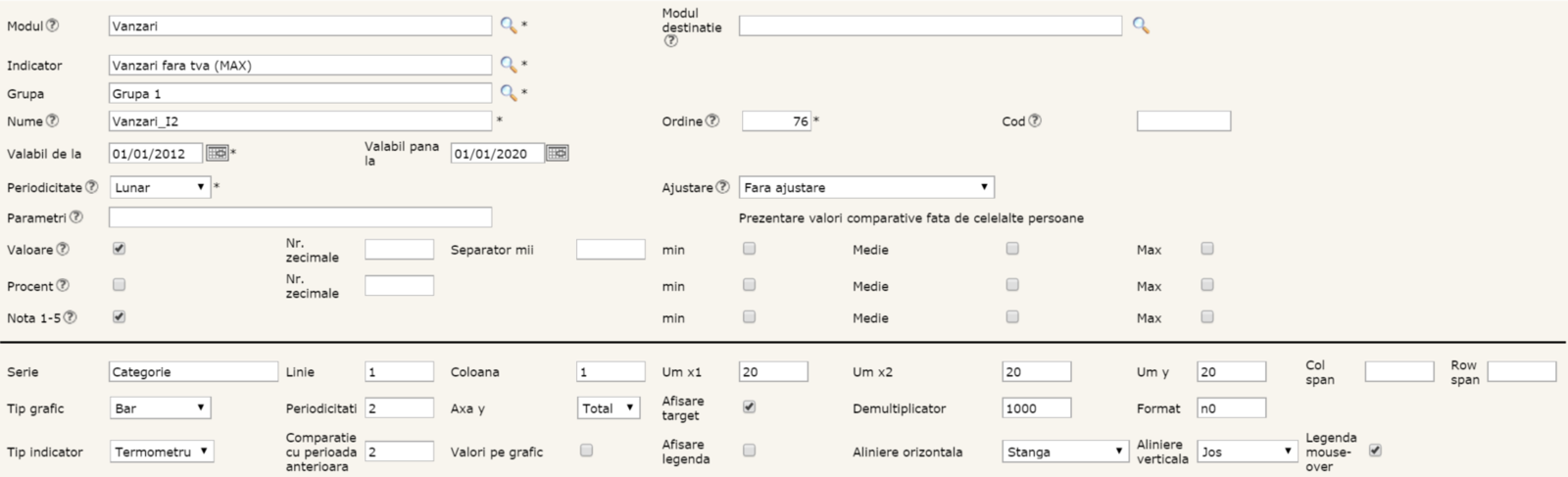The width and height of the screenshot is (1568, 477).
Task: Expand the Periodicitate dropdown showing Lunar
Action: click(160, 187)
